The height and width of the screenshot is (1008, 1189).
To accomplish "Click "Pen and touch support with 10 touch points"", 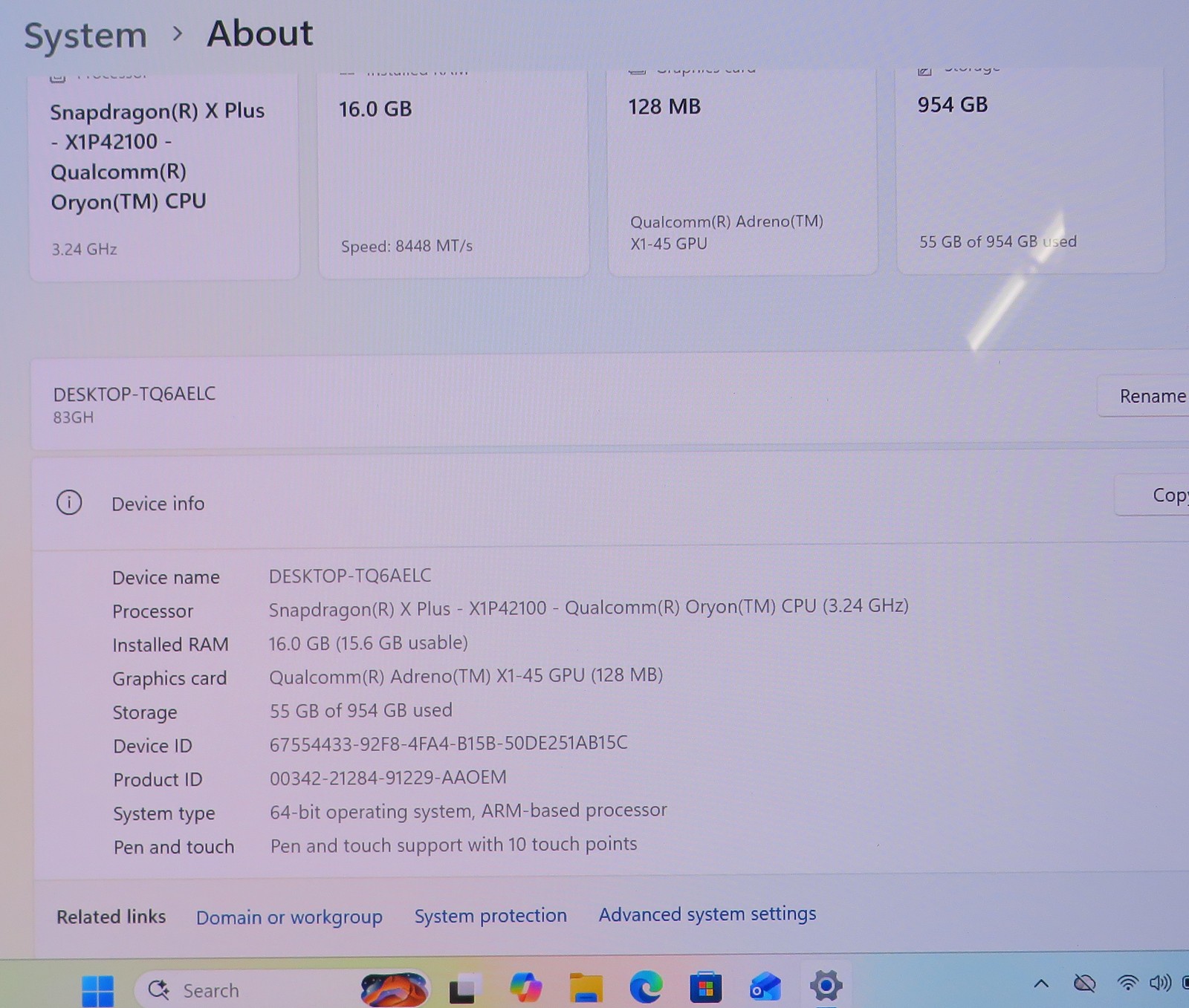I will coord(453,845).
